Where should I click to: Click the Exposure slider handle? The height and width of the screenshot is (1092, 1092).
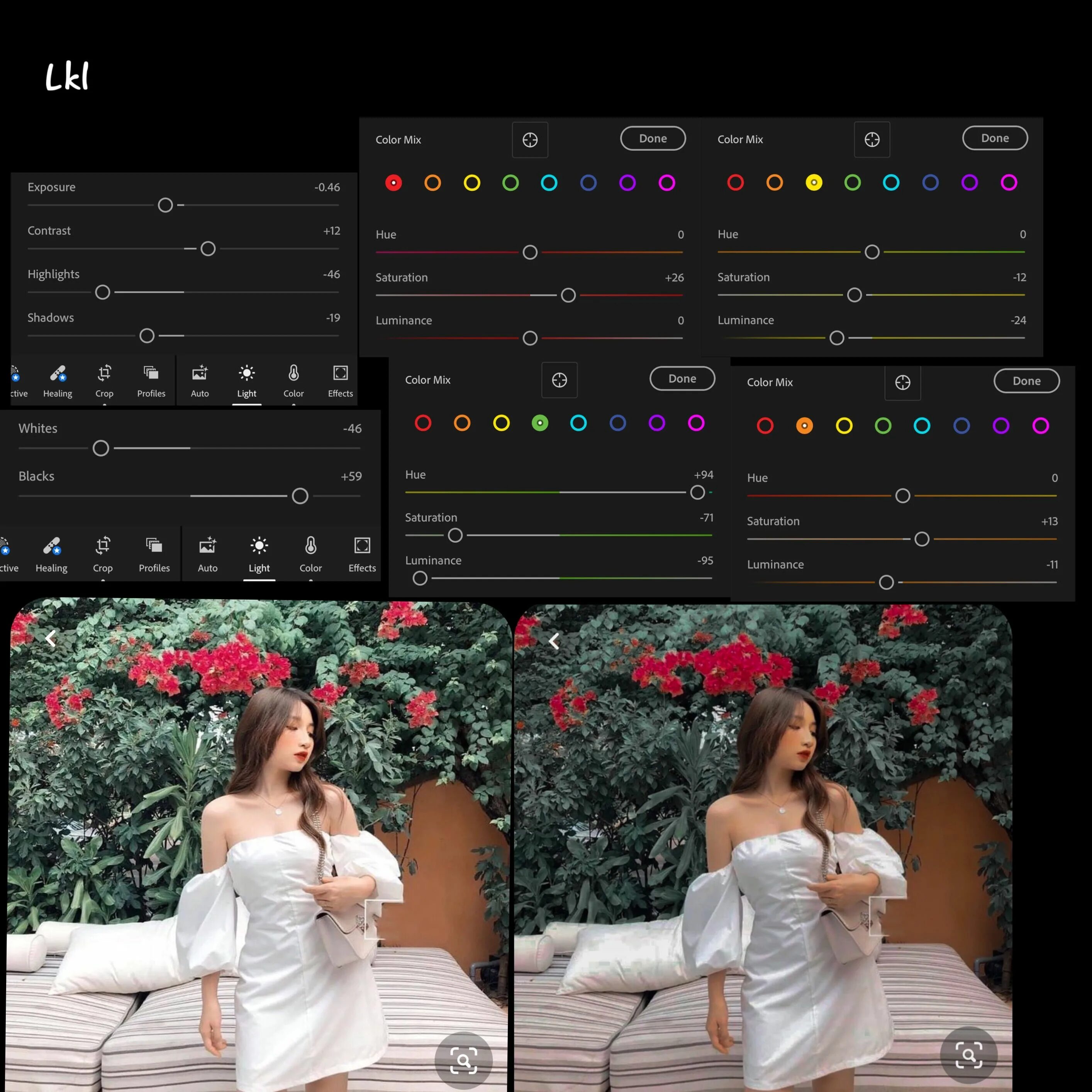click(165, 205)
